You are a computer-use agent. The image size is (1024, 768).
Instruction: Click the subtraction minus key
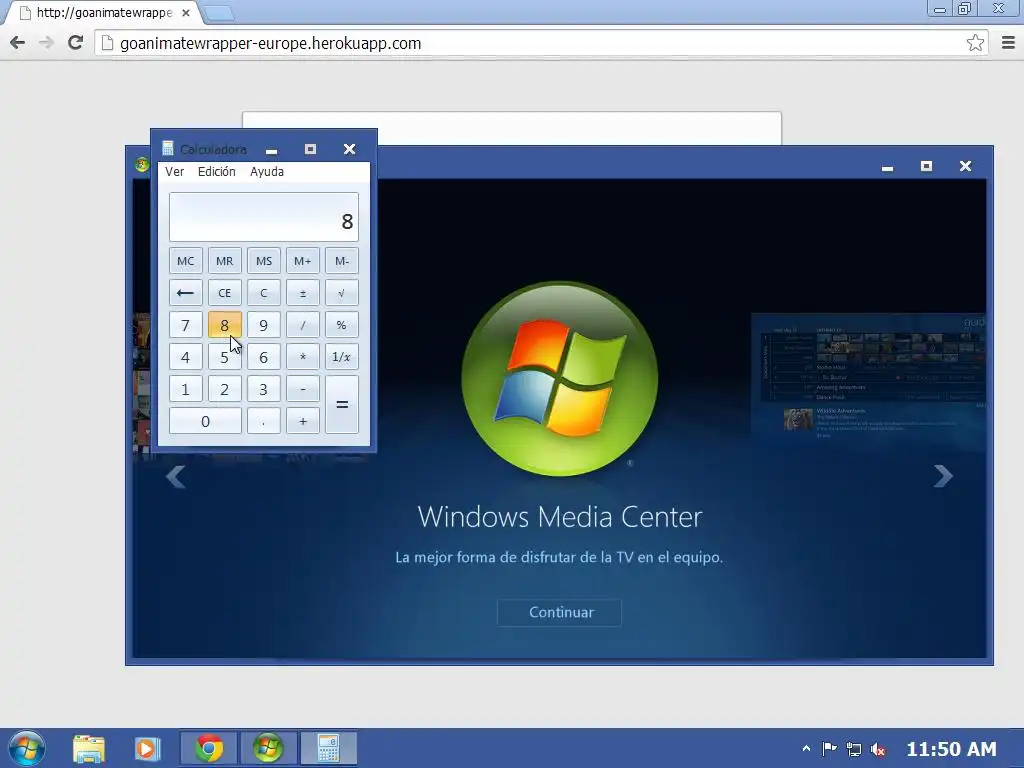tap(302, 389)
